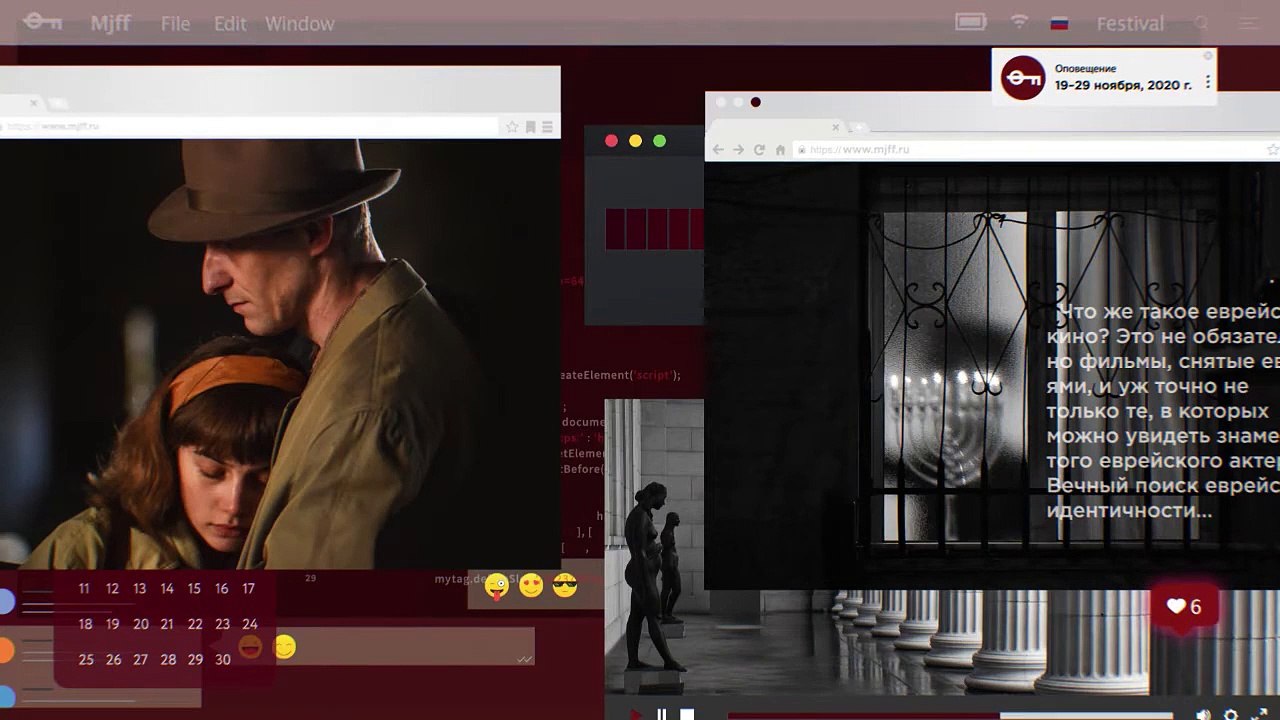The height and width of the screenshot is (720, 1280).
Task: Click the address bar in the left browser
Action: point(249,127)
